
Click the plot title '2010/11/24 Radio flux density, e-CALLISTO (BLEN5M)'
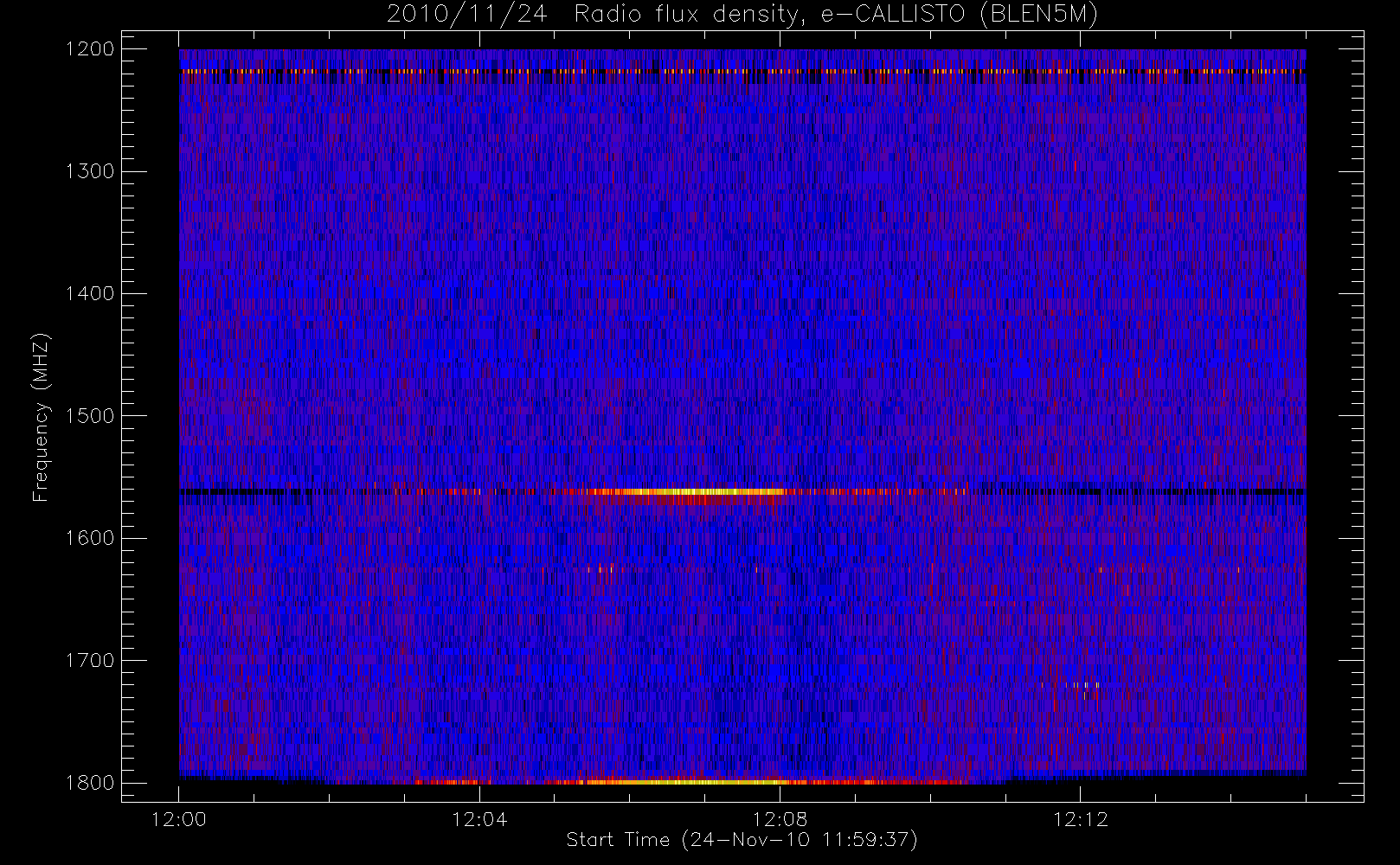click(x=742, y=14)
